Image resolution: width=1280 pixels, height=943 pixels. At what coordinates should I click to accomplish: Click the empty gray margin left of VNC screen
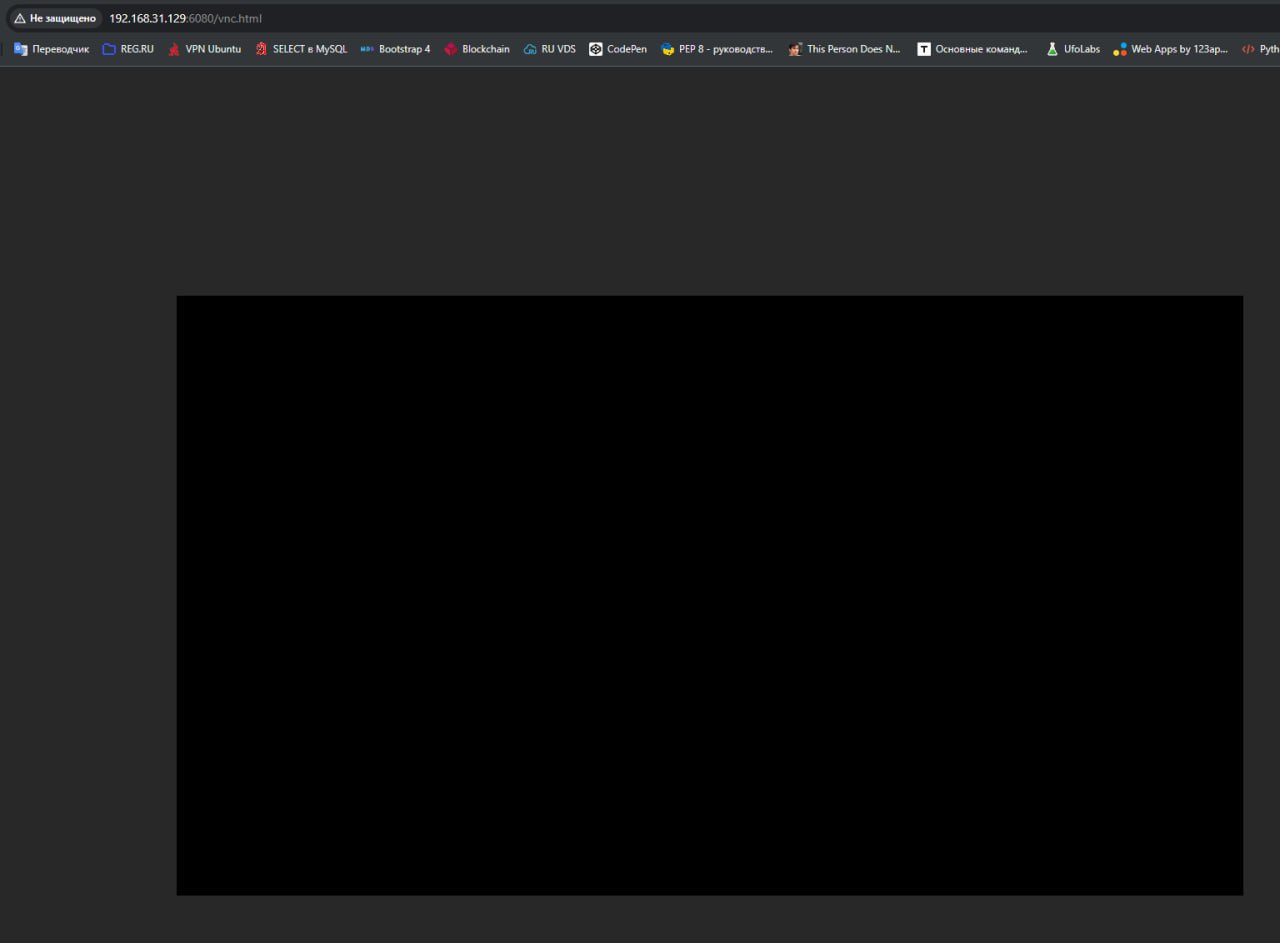click(x=88, y=595)
